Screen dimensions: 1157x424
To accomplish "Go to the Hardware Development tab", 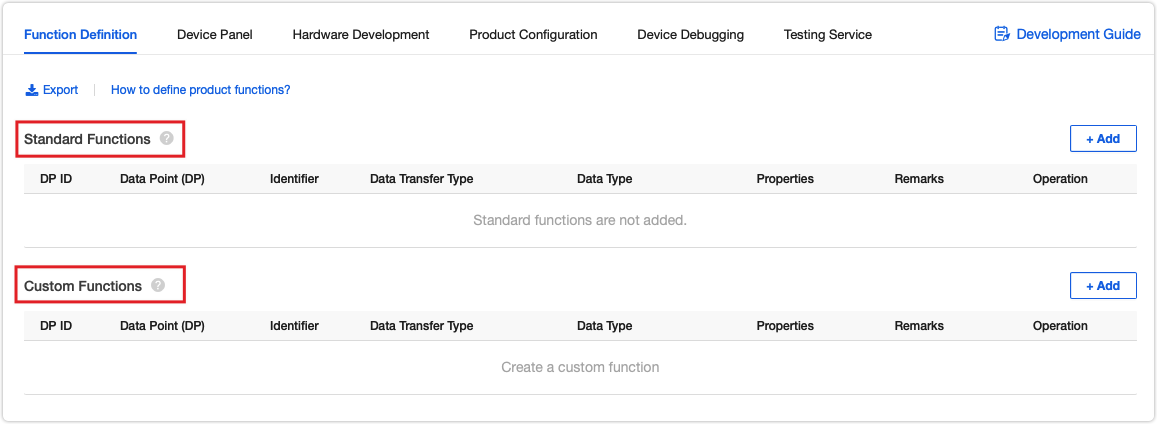I will click(361, 35).
